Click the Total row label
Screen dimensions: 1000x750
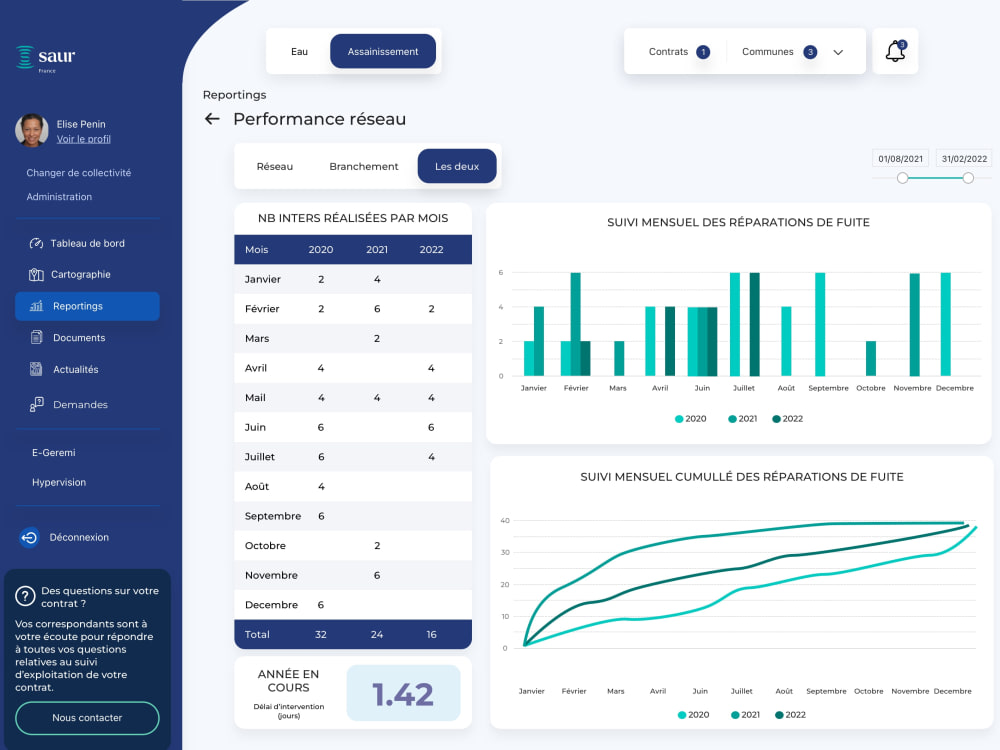tap(257, 635)
